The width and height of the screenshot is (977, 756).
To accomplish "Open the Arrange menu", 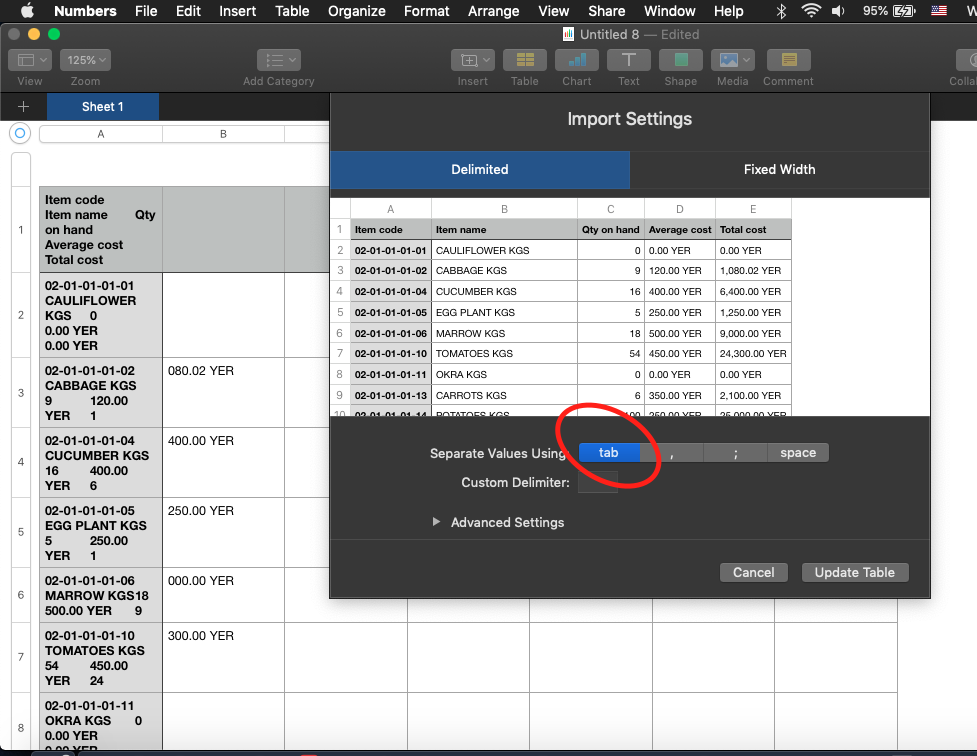I will click(493, 11).
